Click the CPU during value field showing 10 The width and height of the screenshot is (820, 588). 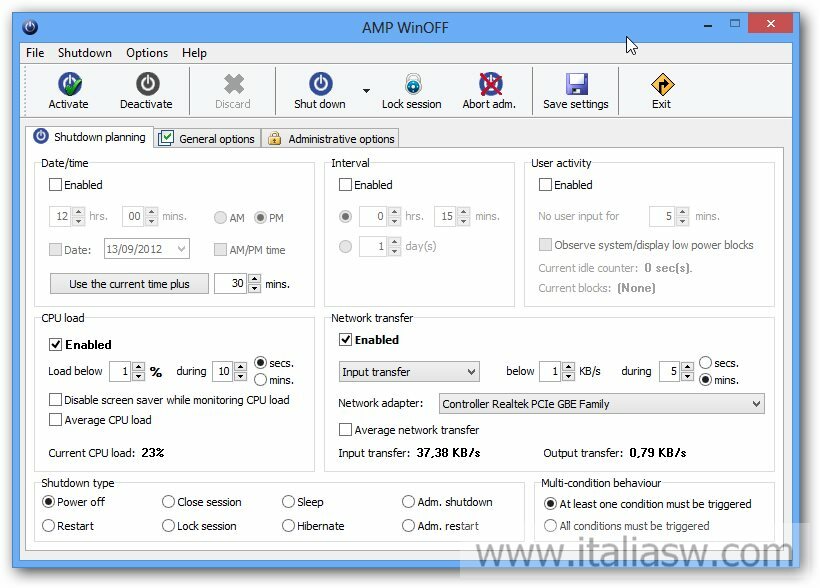click(223, 371)
